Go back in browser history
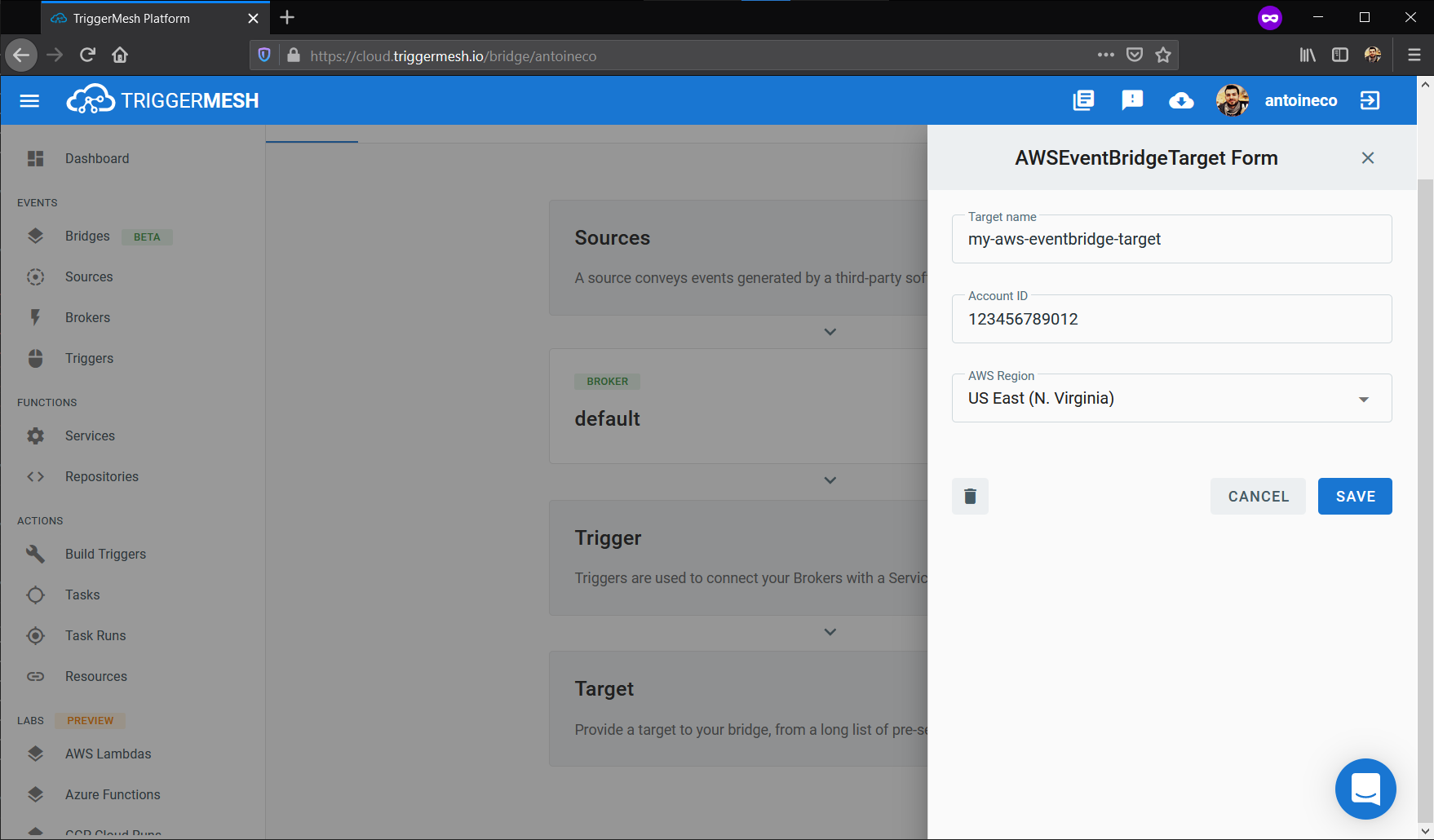Screen dimensions: 1434x840 click(x=21, y=55)
